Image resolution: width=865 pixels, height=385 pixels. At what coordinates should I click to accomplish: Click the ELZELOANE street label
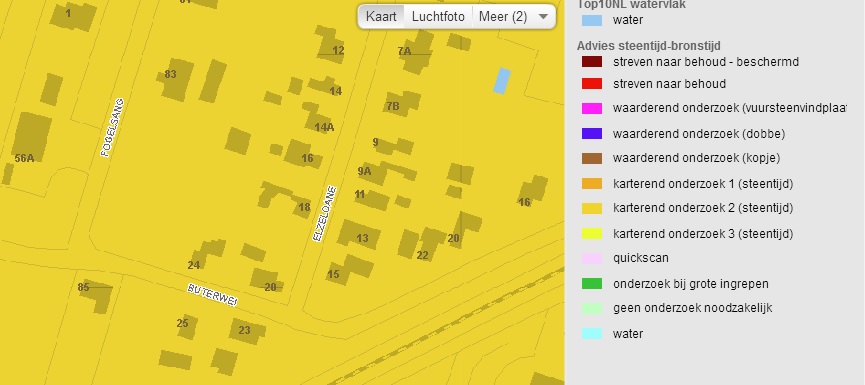click(325, 213)
